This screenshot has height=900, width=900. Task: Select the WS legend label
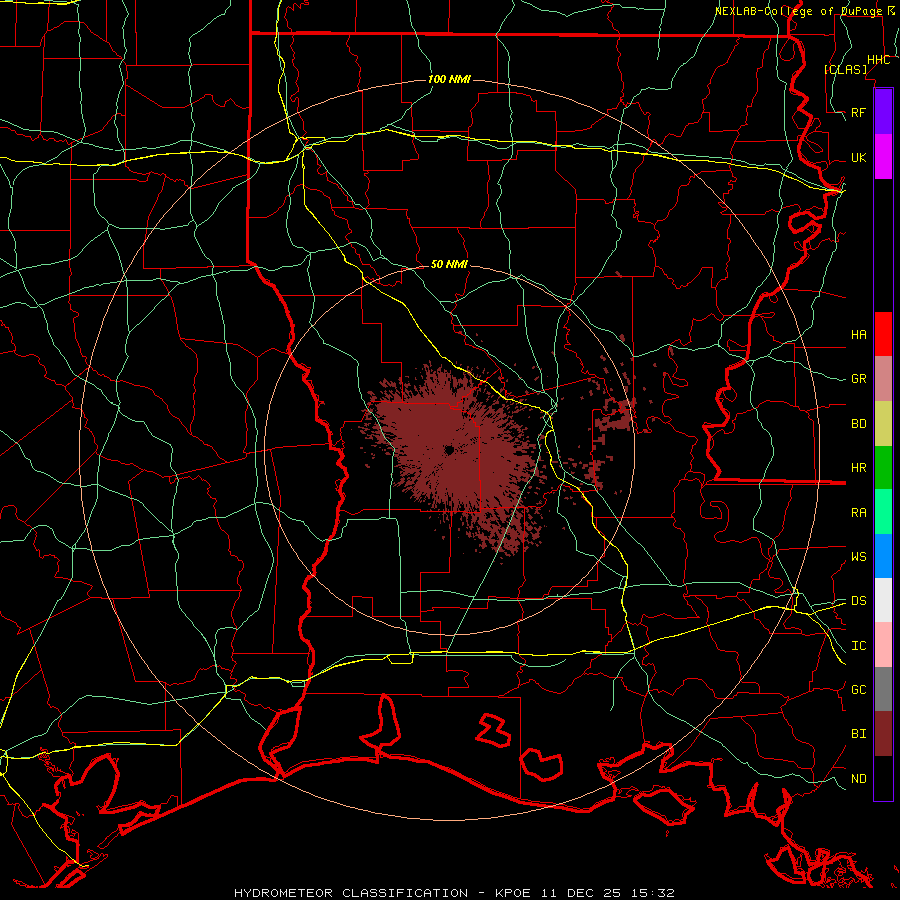pyautogui.click(x=858, y=556)
